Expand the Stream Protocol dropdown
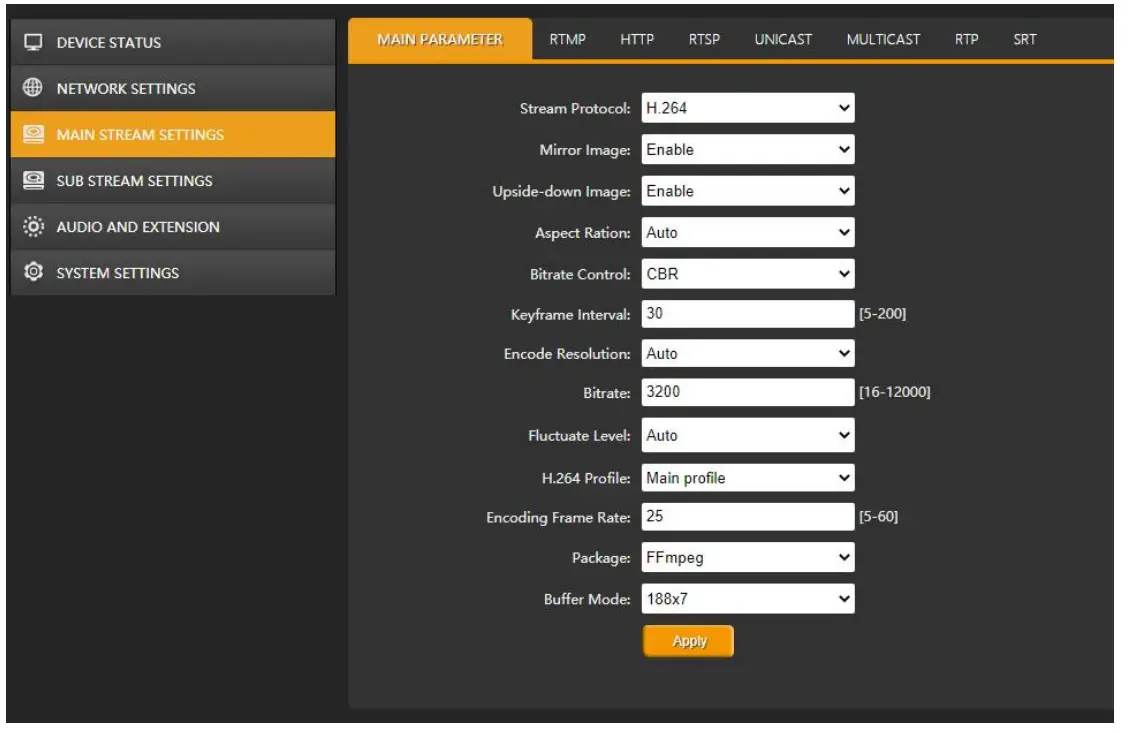This screenshot has width=1128, height=733. click(x=748, y=109)
